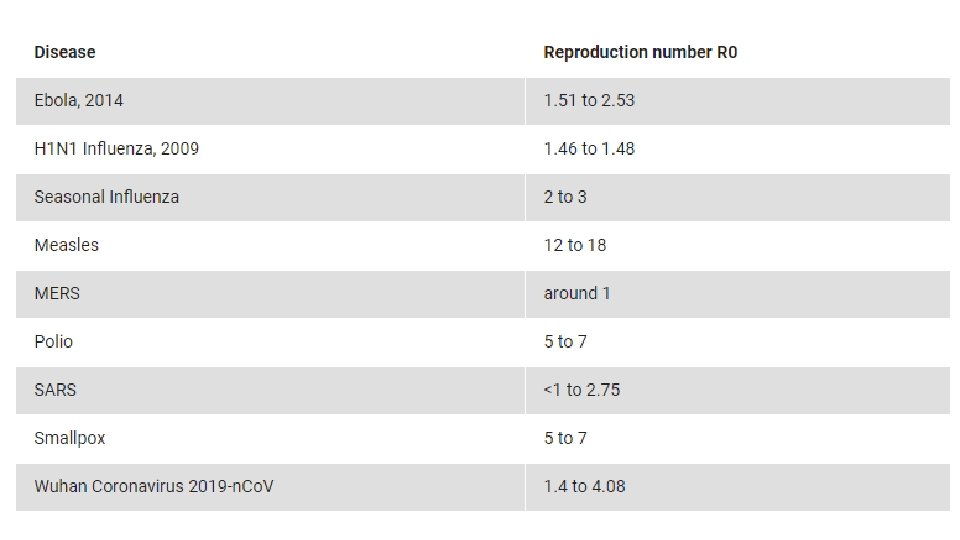Select the around 1 value

pyautogui.click(x=577, y=293)
